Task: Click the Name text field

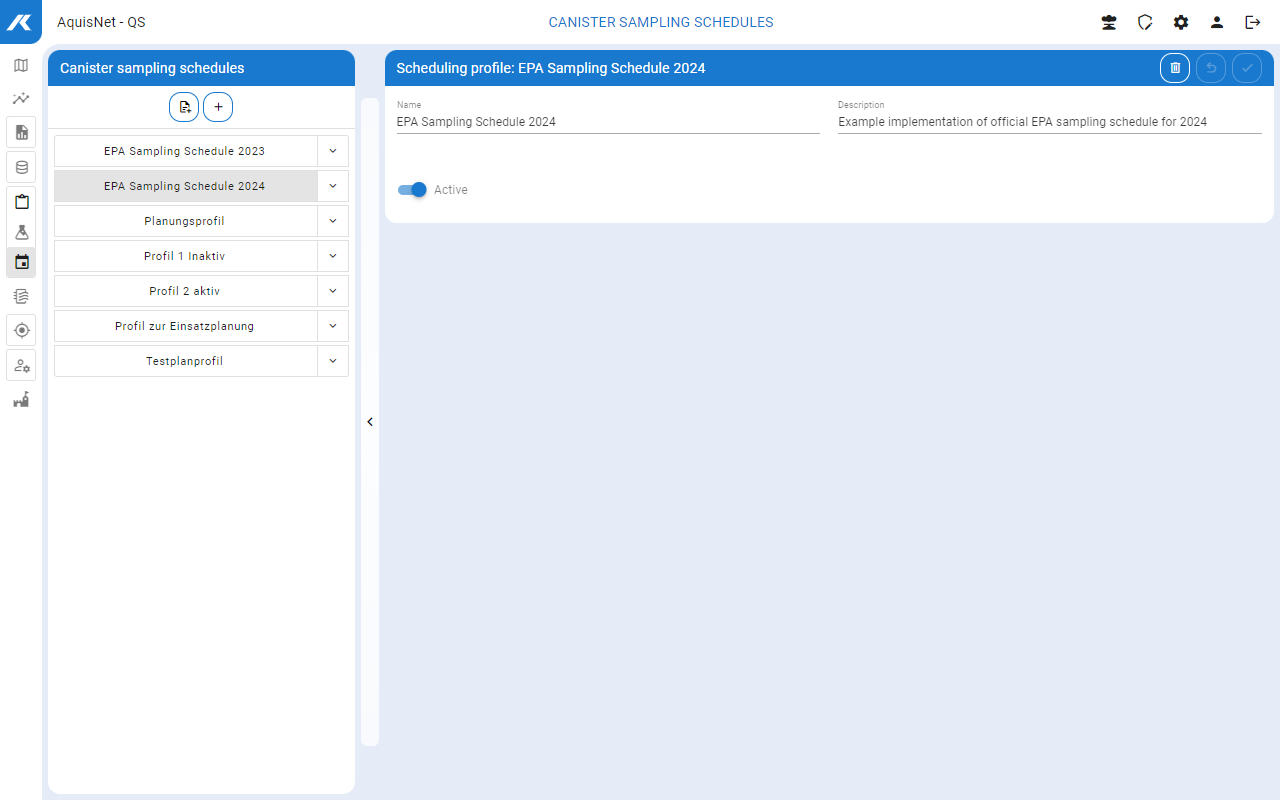Action: (607, 122)
